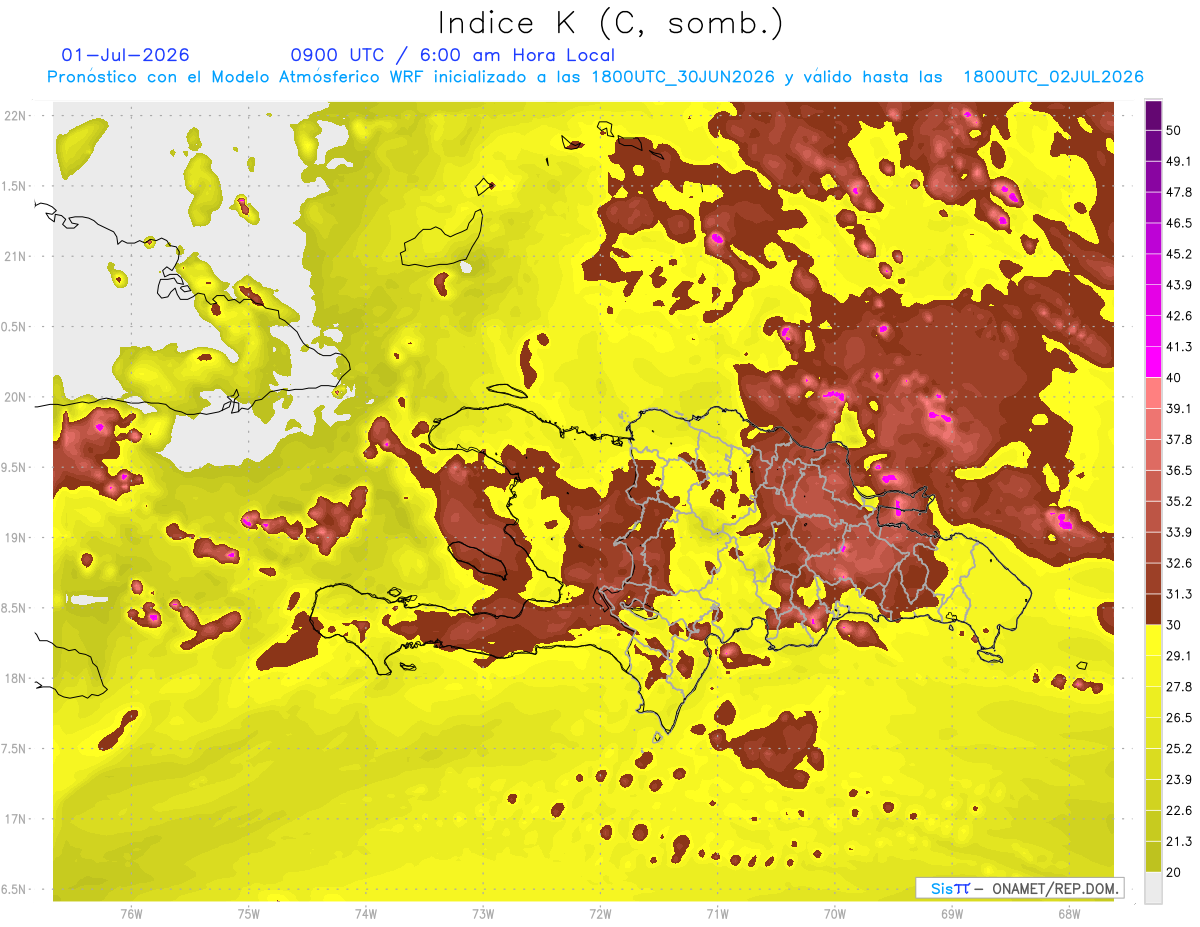
Task: Click the dark brown 30 colorbar segment
Action: (x=1153, y=609)
